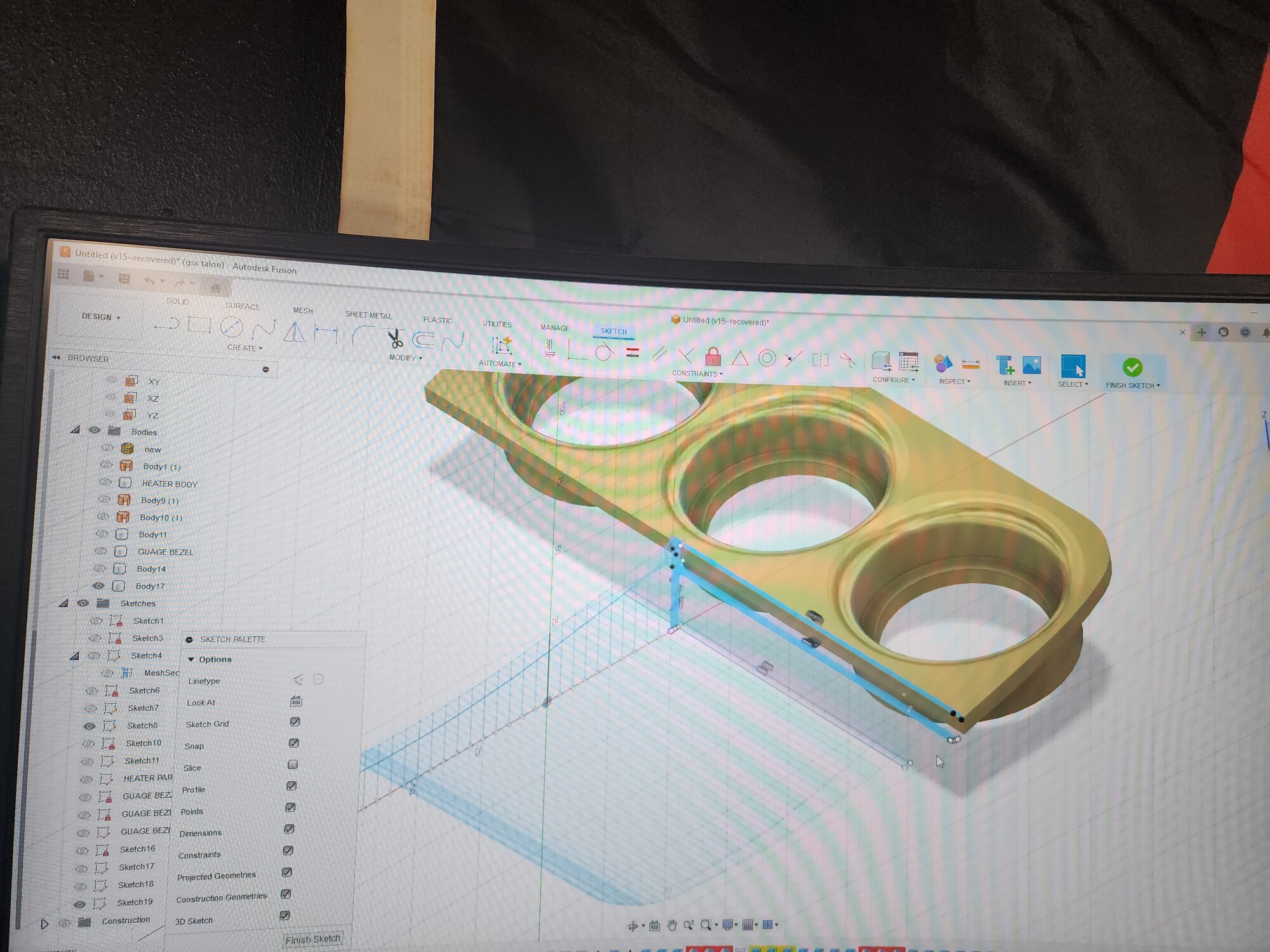Switch to the SHEET METAL tab
Viewport: 1270px width, 952px height.
(368, 315)
